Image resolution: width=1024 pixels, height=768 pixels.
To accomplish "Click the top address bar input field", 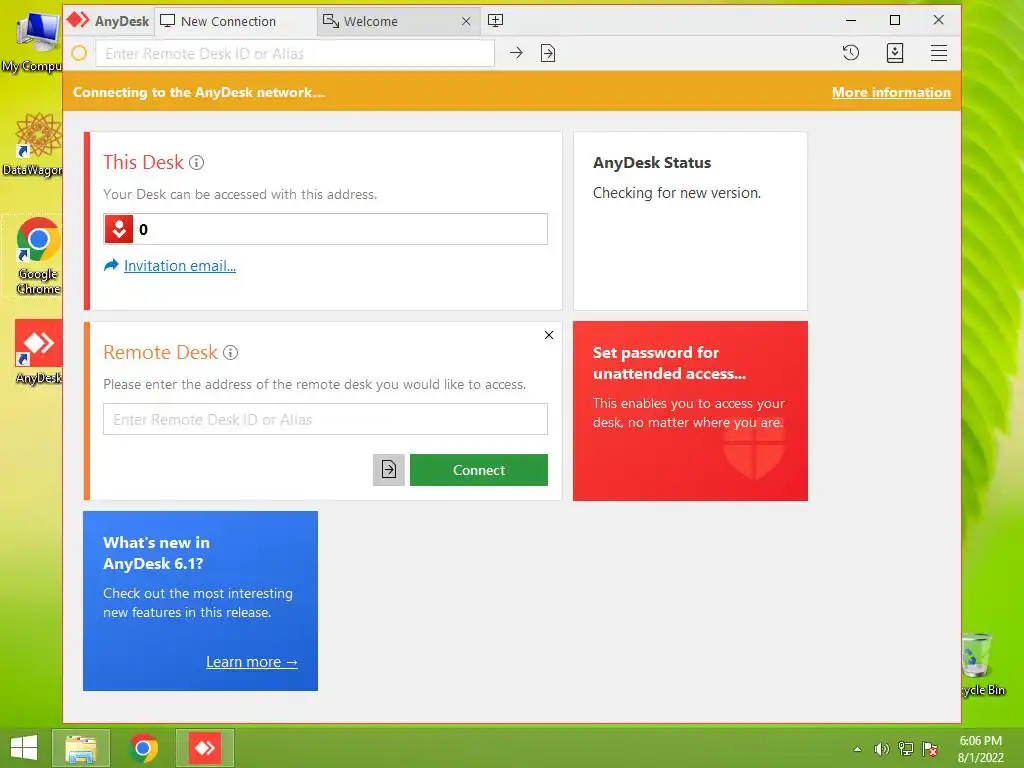I will point(295,54).
